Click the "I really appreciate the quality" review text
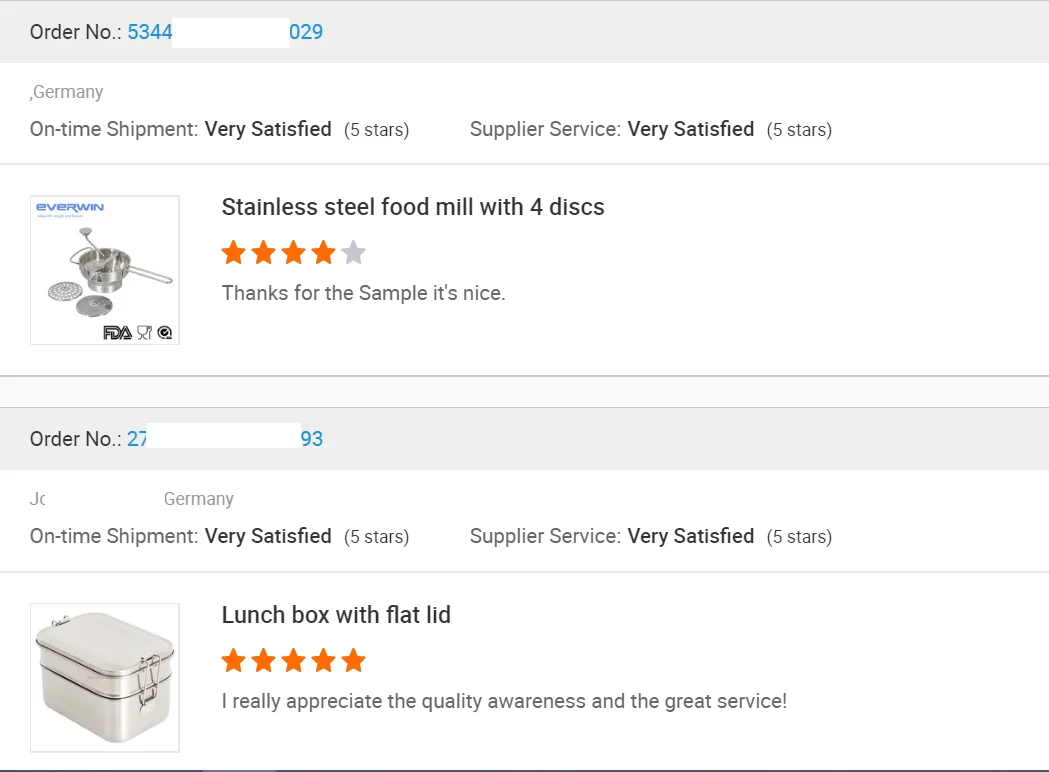Screen dimensions: 1049x772 click(x=504, y=701)
